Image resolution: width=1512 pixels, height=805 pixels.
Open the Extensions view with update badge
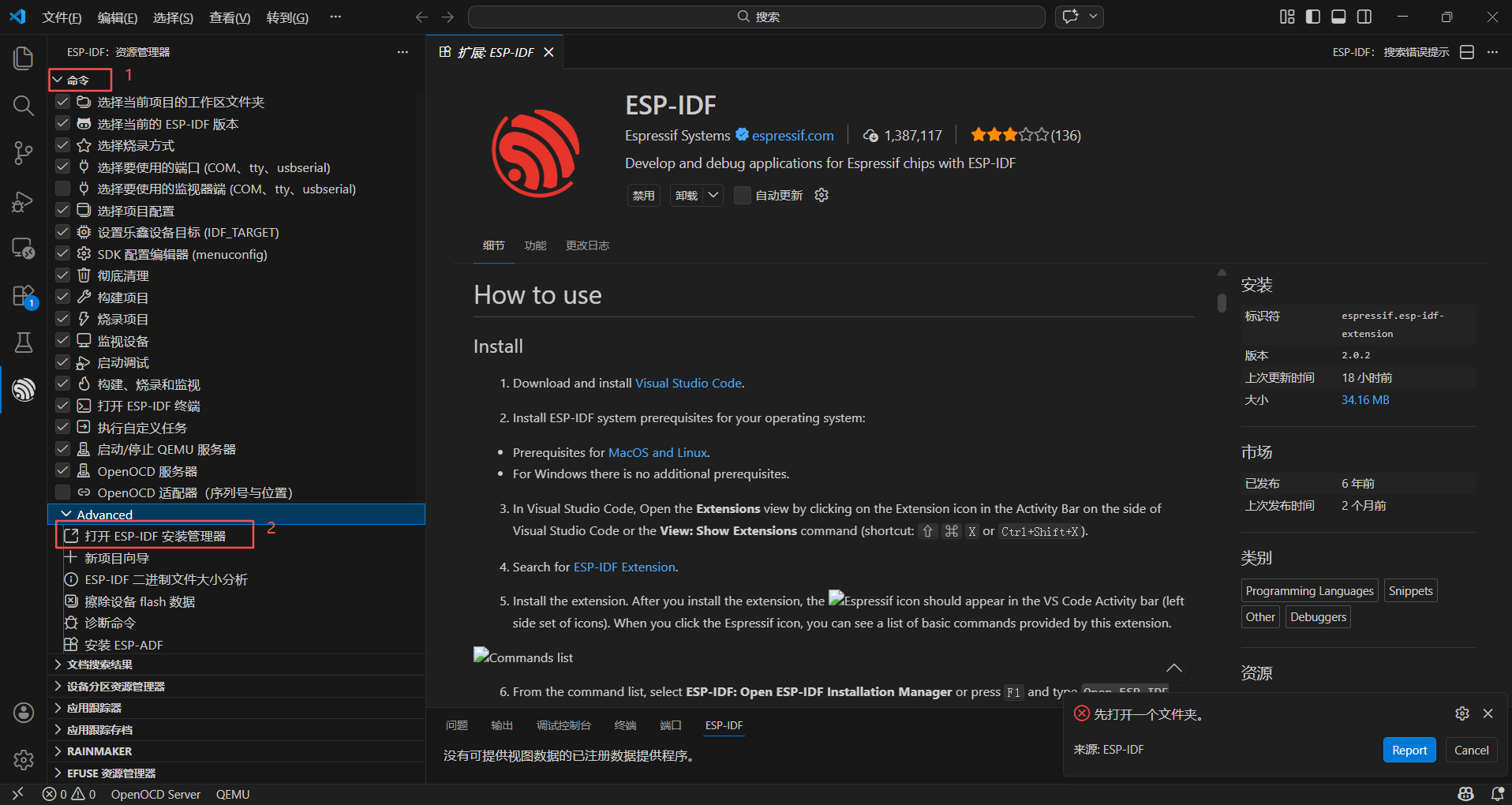(24, 297)
